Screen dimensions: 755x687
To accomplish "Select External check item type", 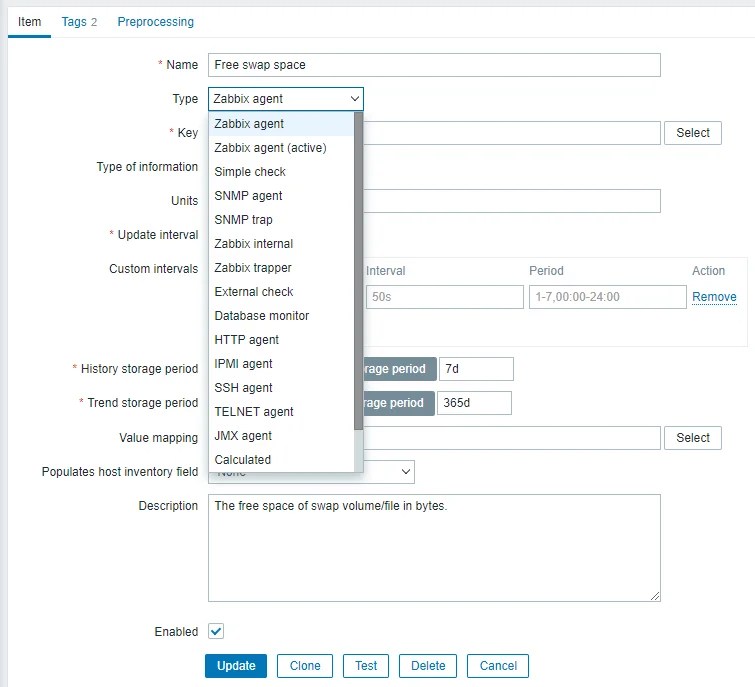I will coord(281,292).
